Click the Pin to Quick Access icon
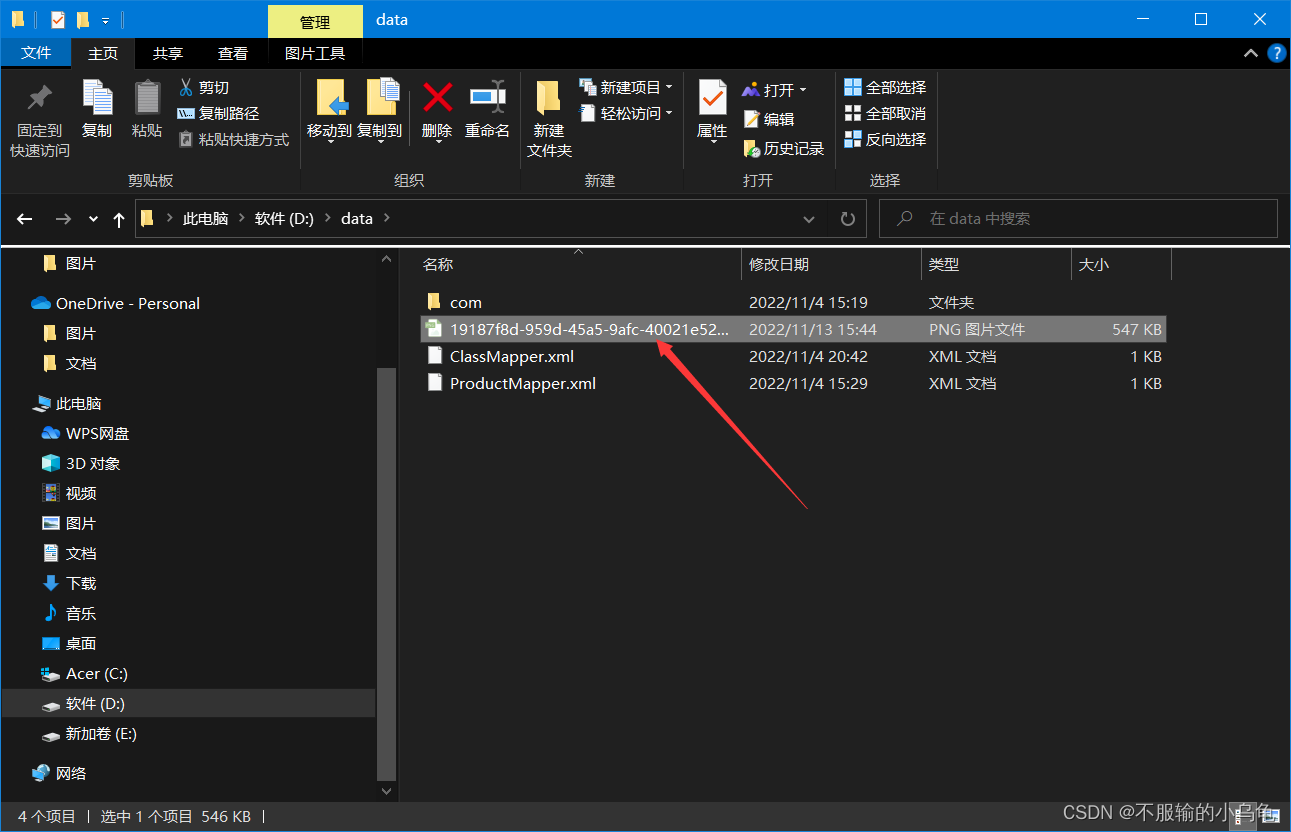The height and width of the screenshot is (832, 1291). [40, 98]
